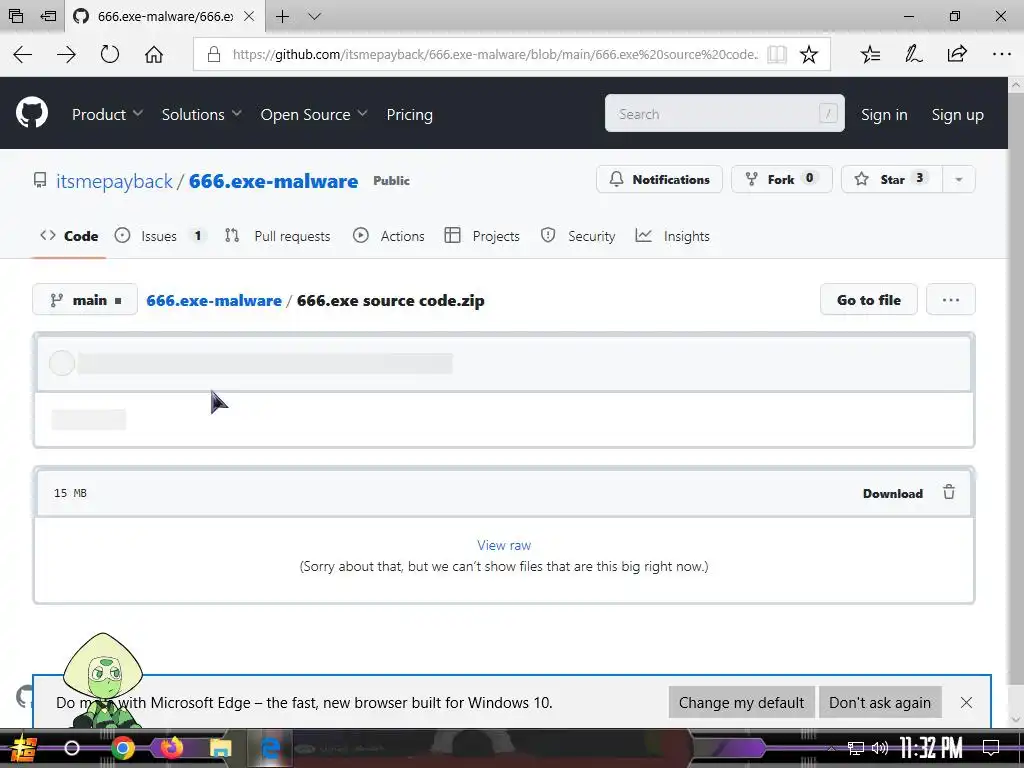Switch to the Actions tab
The height and width of the screenshot is (768, 1024).
pyautogui.click(x=389, y=236)
